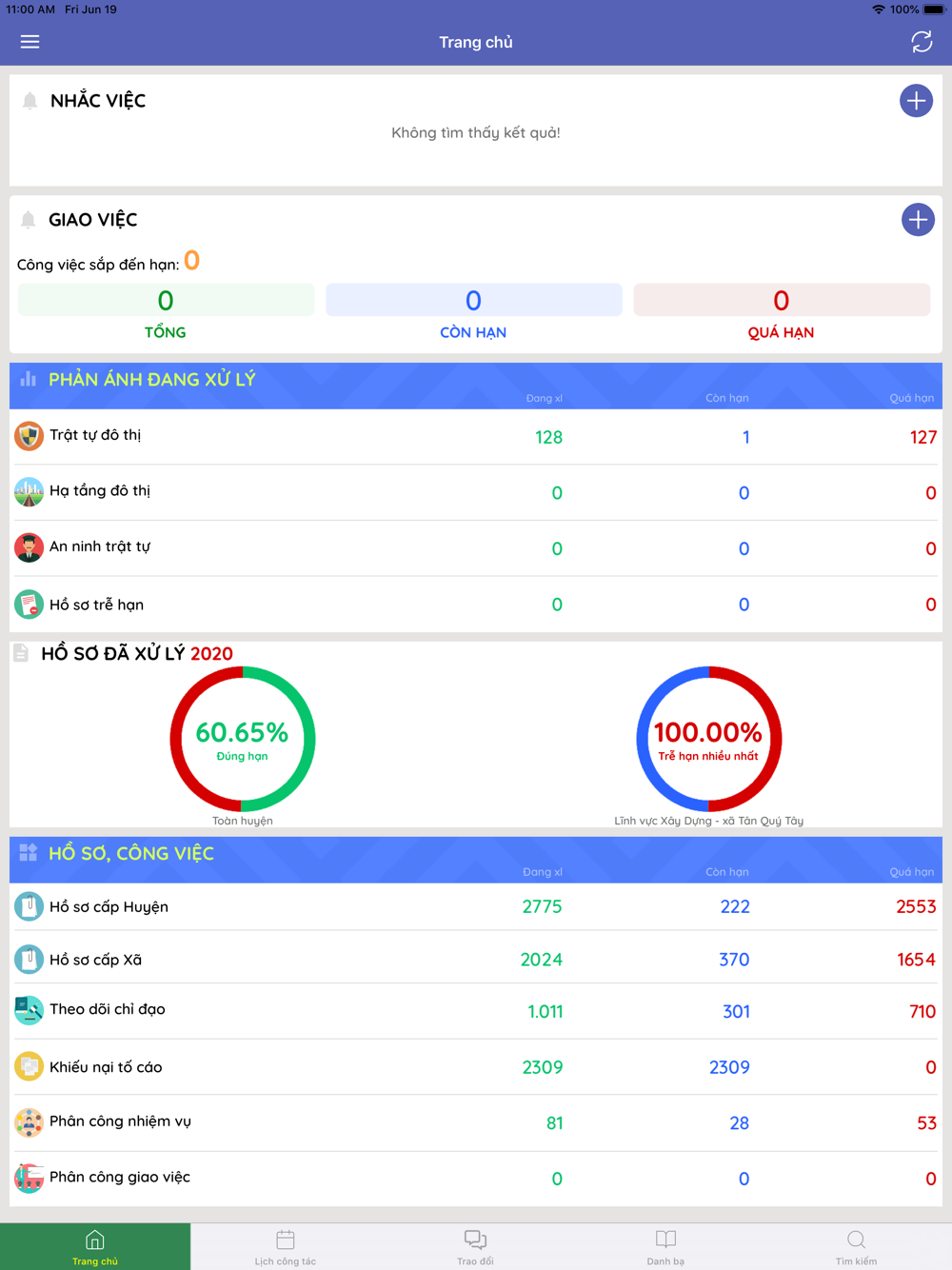Screen dimensions: 952x1270
Task: Tap 127 overdue count for Trật tự đô thị
Action: (923, 438)
